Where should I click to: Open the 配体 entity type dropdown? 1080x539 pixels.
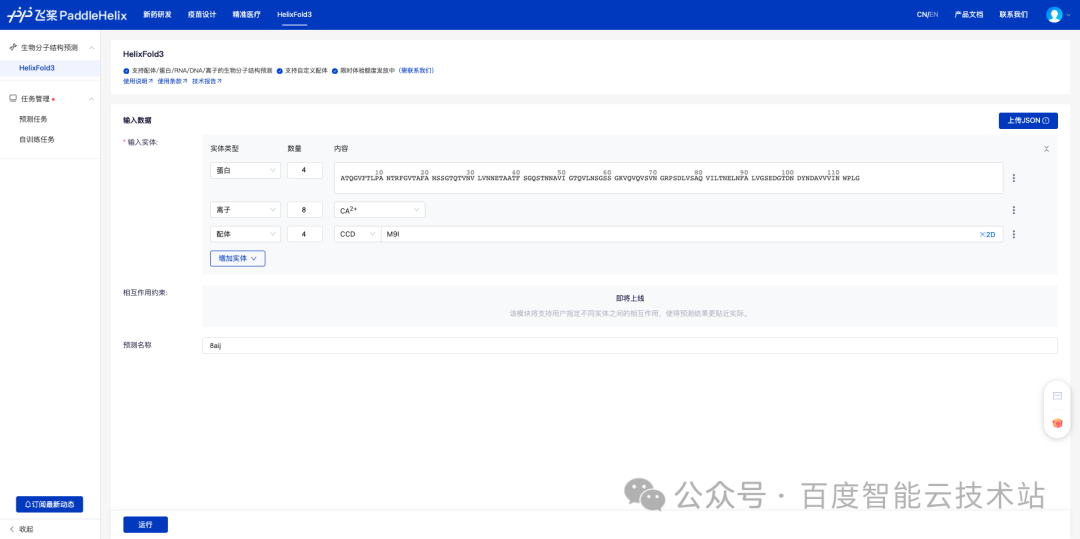pos(245,234)
